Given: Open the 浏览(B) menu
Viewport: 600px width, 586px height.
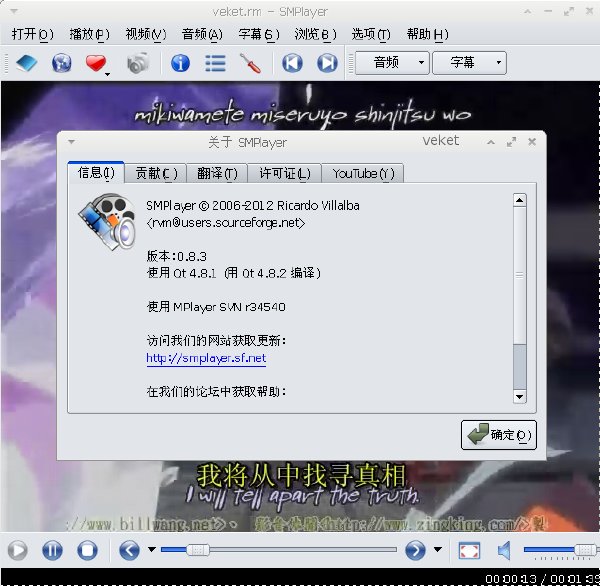Looking at the screenshot, I should click(315, 34).
